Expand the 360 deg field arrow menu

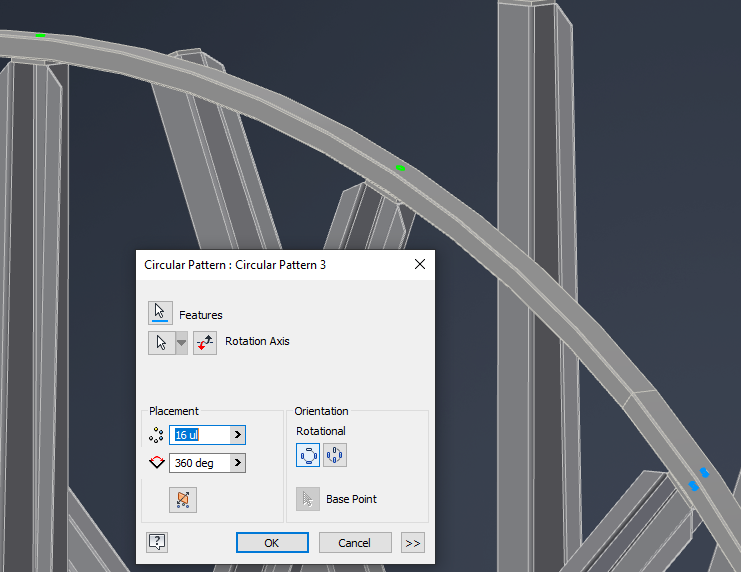tap(238, 463)
